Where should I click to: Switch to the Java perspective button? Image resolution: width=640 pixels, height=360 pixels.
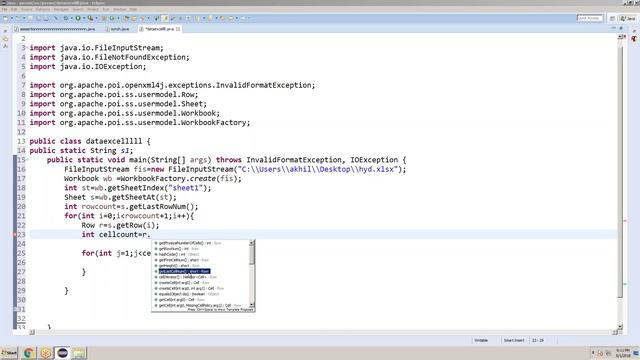coord(628,18)
